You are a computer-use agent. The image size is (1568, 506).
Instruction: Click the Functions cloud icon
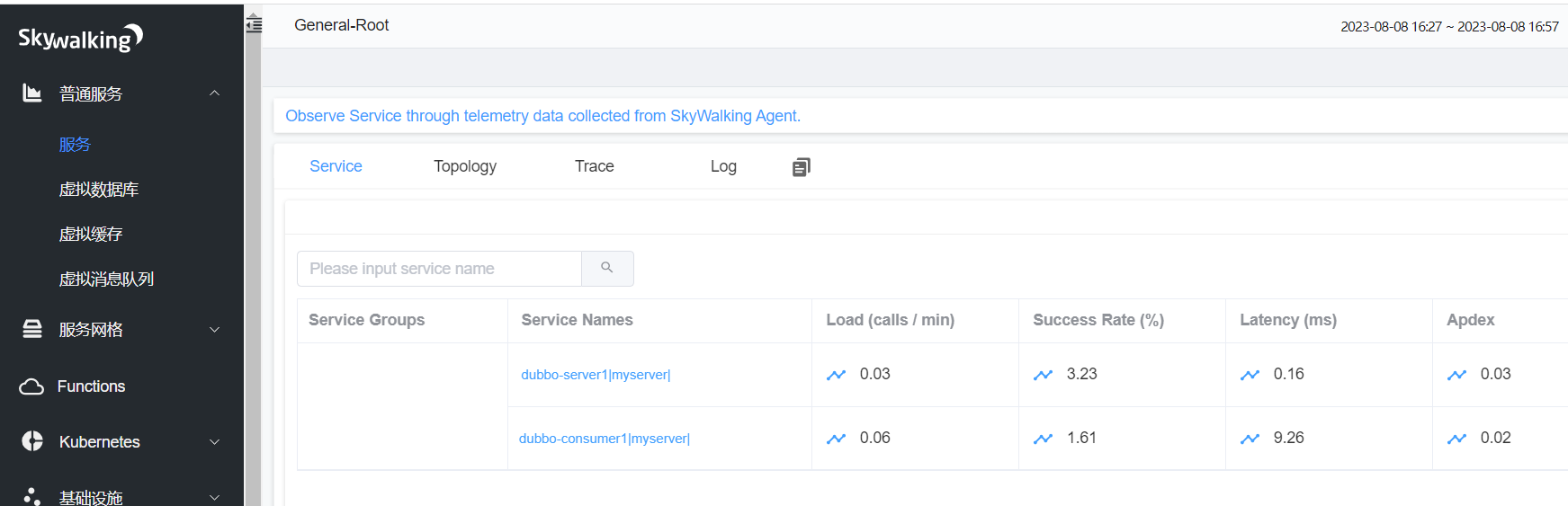(x=31, y=386)
